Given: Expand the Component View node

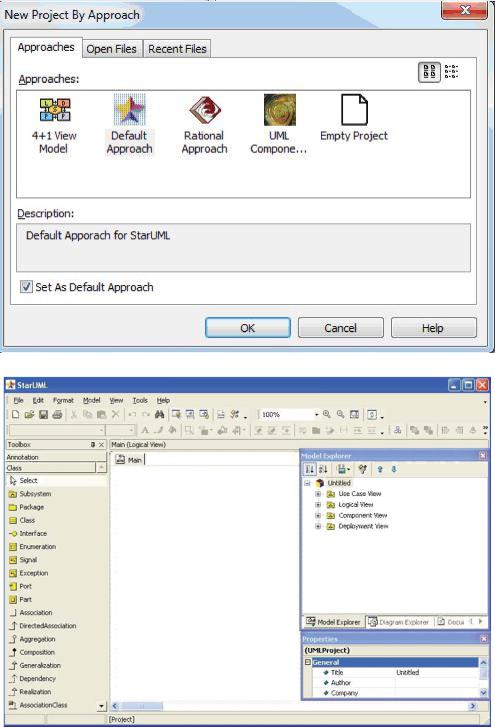Looking at the screenshot, I should pos(318,515).
